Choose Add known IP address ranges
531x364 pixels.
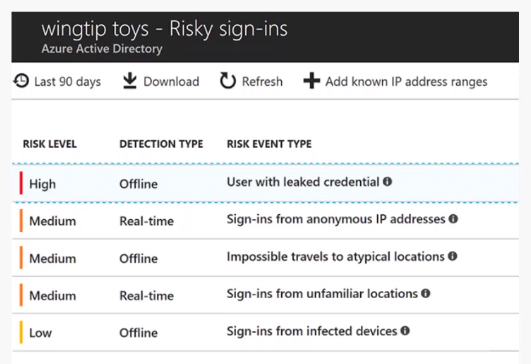[x=396, y=82]
